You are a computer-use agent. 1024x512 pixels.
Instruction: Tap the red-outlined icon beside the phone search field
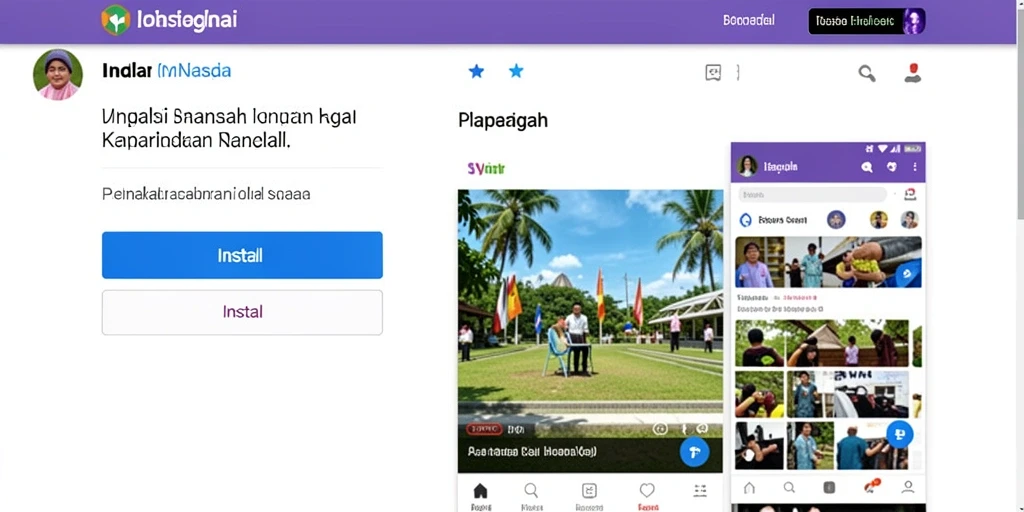click(910, 194)
